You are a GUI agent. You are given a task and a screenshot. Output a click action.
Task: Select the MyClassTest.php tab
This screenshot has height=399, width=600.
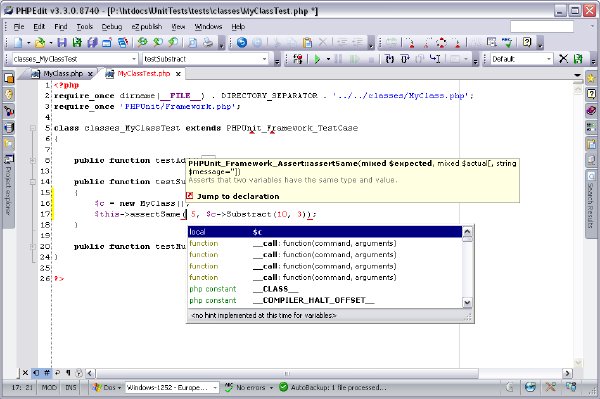[143, 73]
